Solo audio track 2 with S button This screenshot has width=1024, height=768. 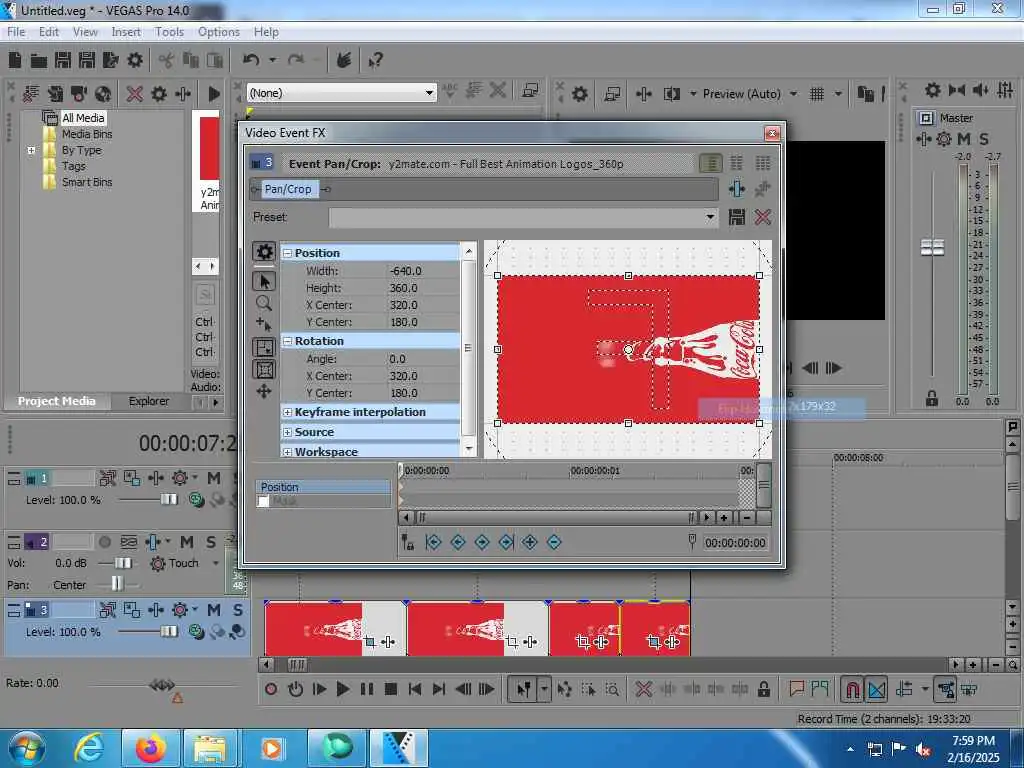point(211,542)
